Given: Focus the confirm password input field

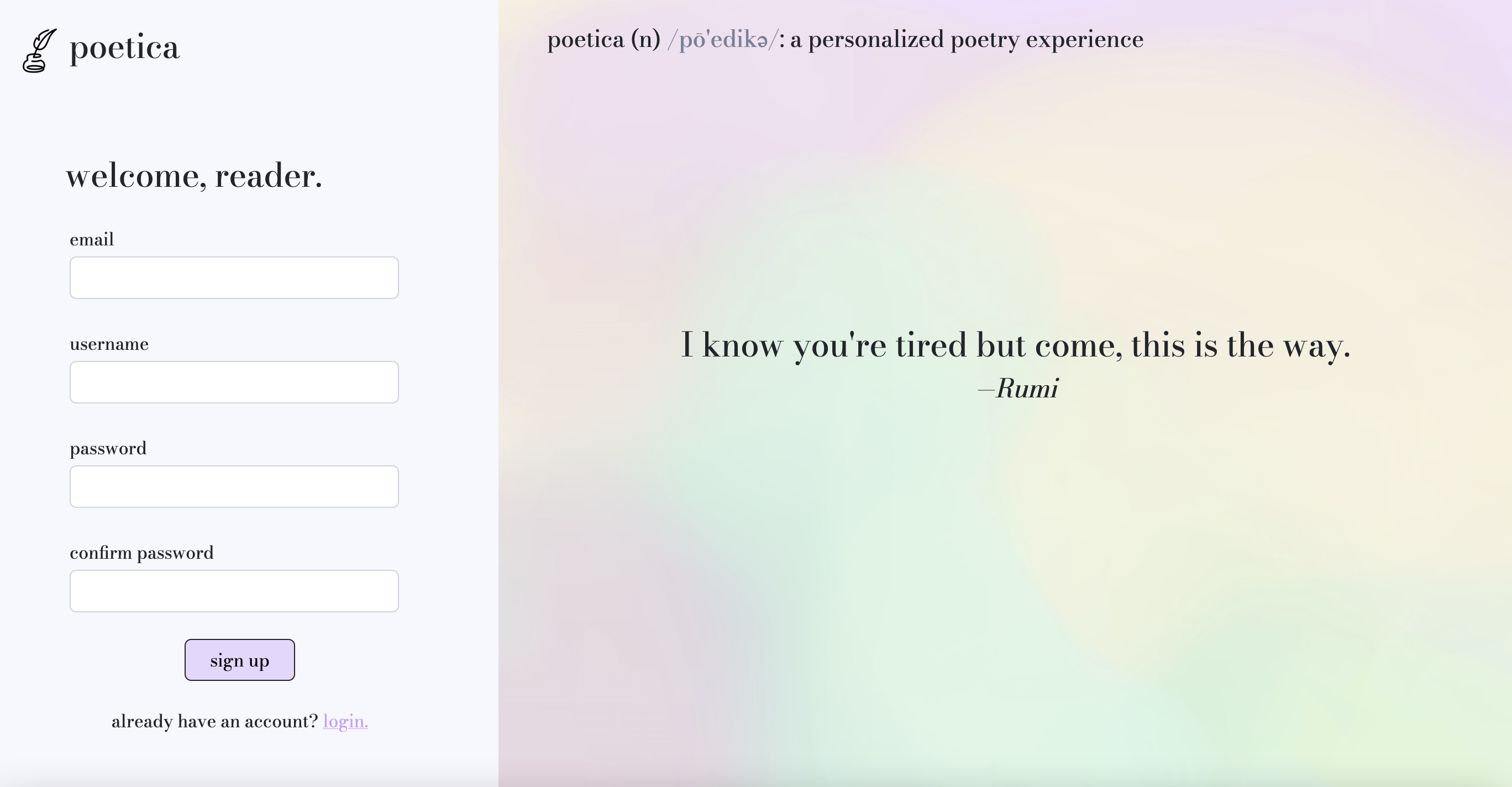Looking at the screenshot, I should 234,591.
